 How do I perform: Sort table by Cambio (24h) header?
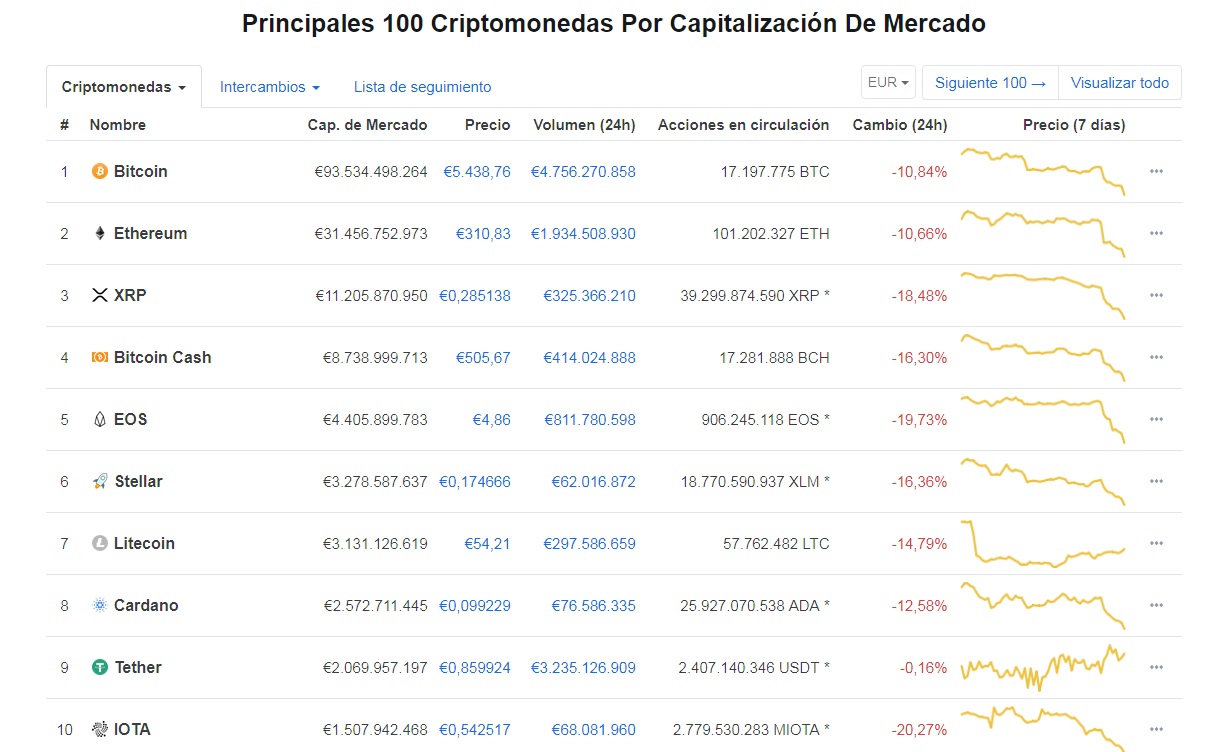899,125
